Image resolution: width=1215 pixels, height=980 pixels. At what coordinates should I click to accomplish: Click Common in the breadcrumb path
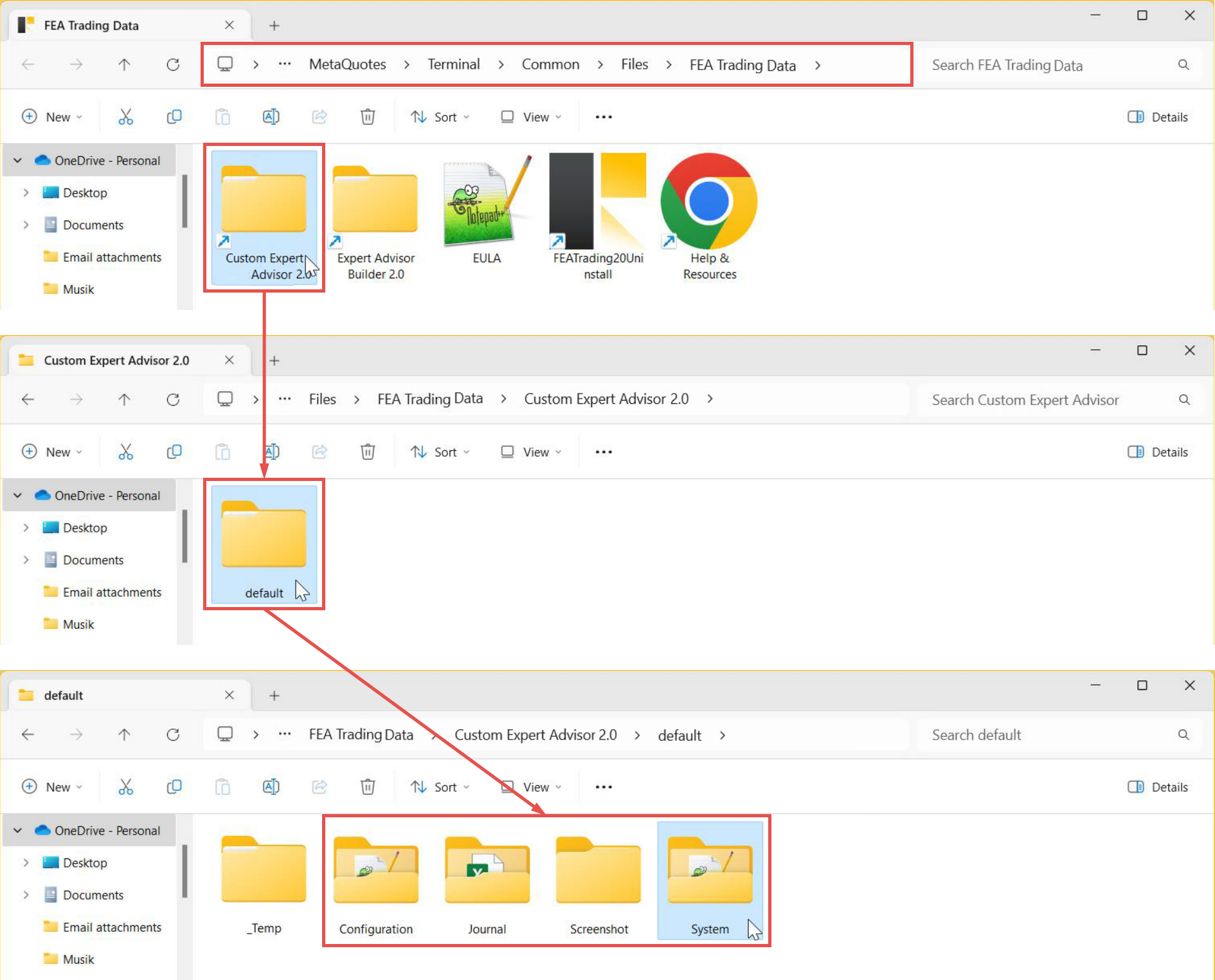[551, 64]
